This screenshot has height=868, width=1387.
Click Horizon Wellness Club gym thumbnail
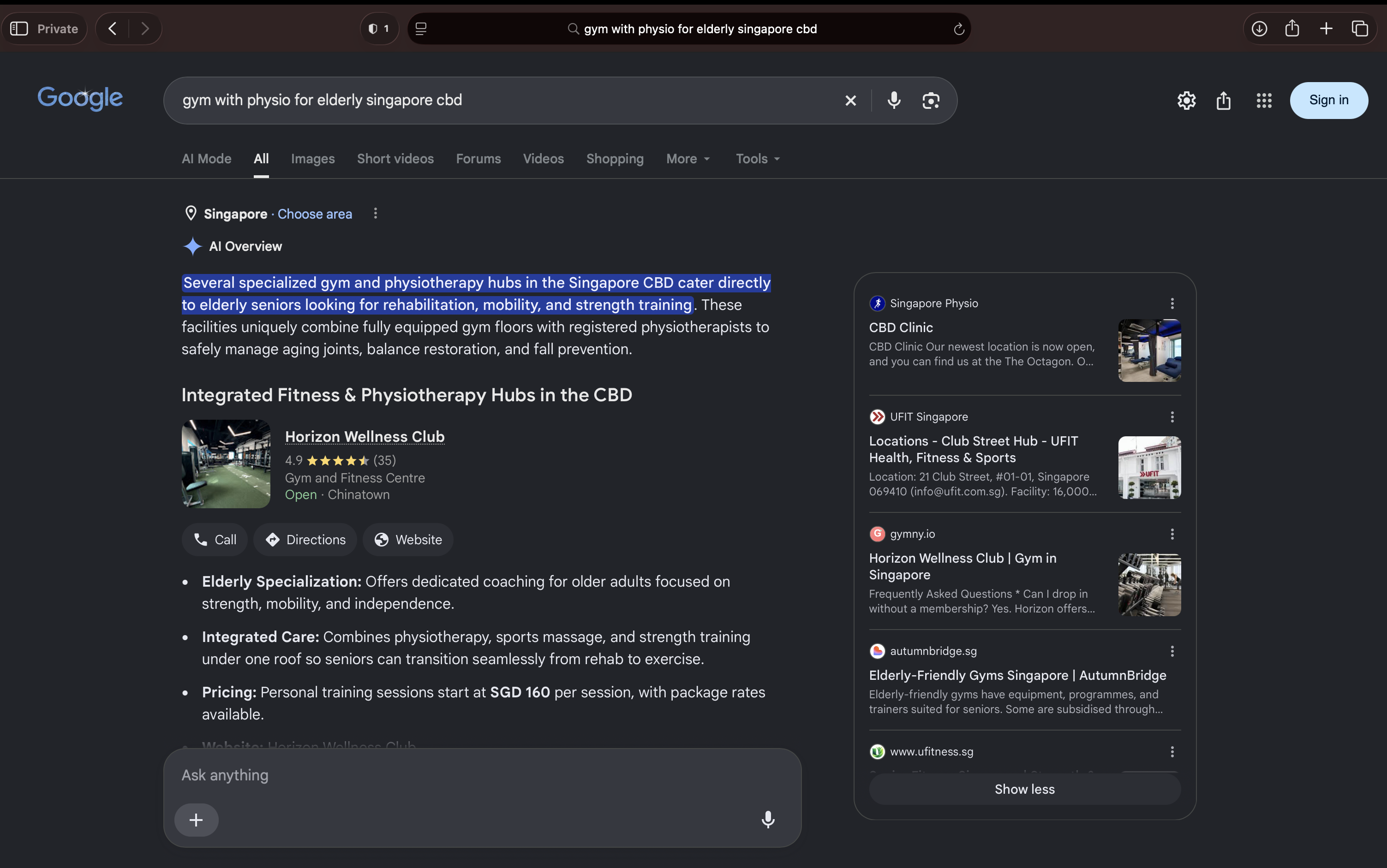tap(226, 464)
